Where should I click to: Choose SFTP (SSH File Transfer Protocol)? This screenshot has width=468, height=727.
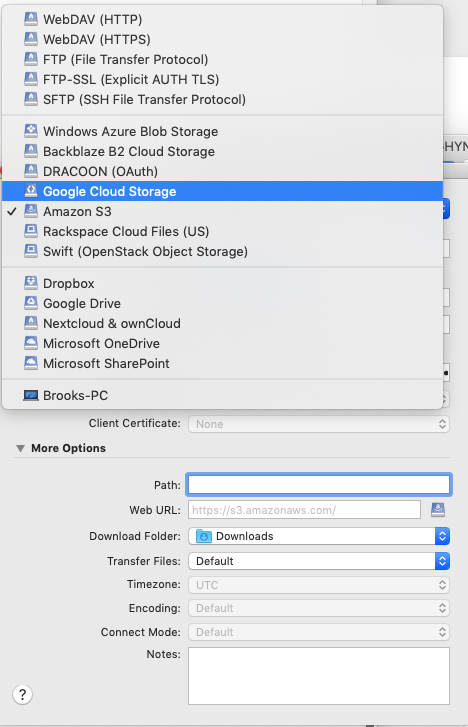[x=223, y=99]
